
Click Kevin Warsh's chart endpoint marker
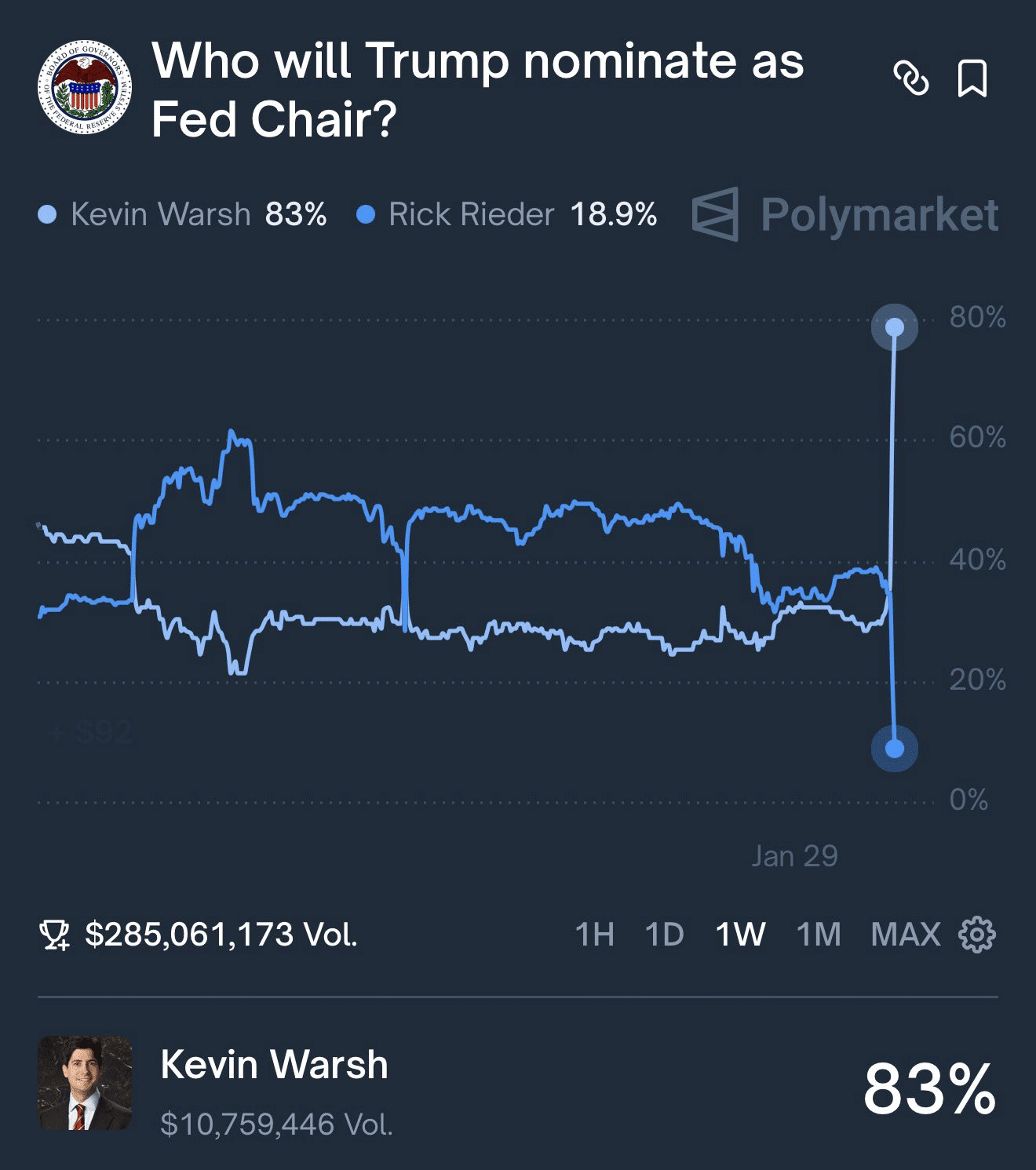click(x=894, y=327)
